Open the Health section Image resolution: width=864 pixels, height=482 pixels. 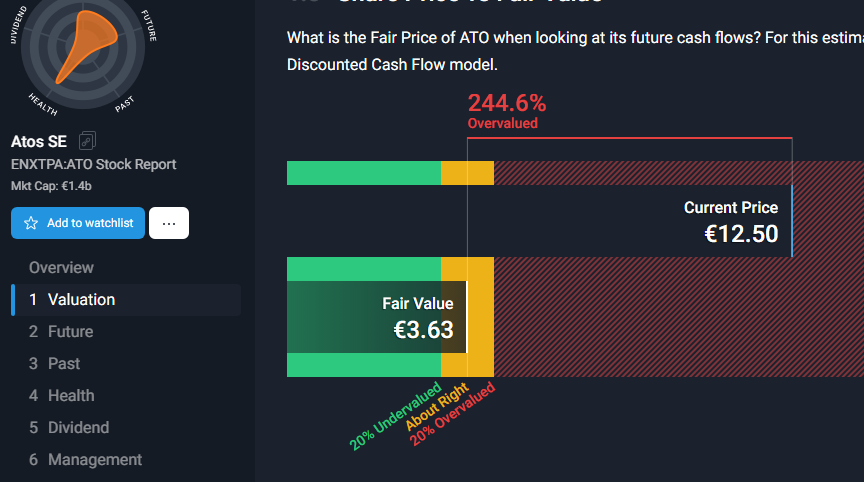tap(62, 396)
